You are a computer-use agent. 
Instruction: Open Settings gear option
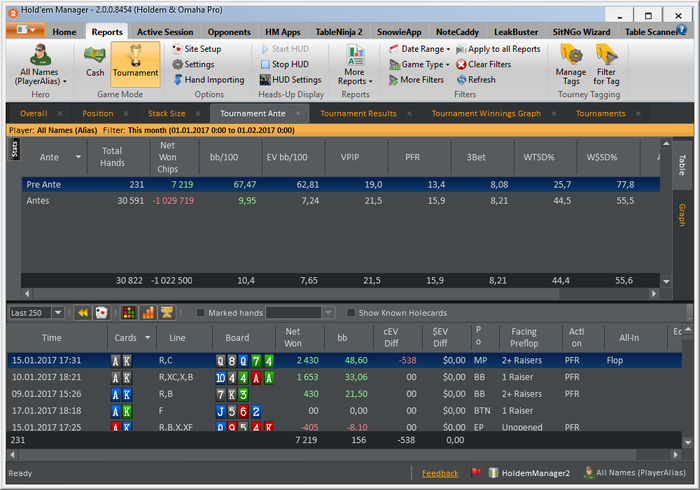193,64
